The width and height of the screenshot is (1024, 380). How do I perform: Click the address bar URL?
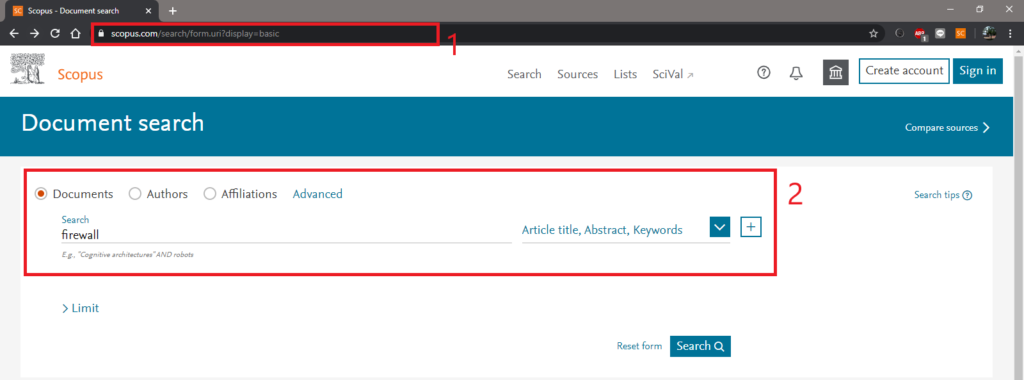click(x=195, y=34)
